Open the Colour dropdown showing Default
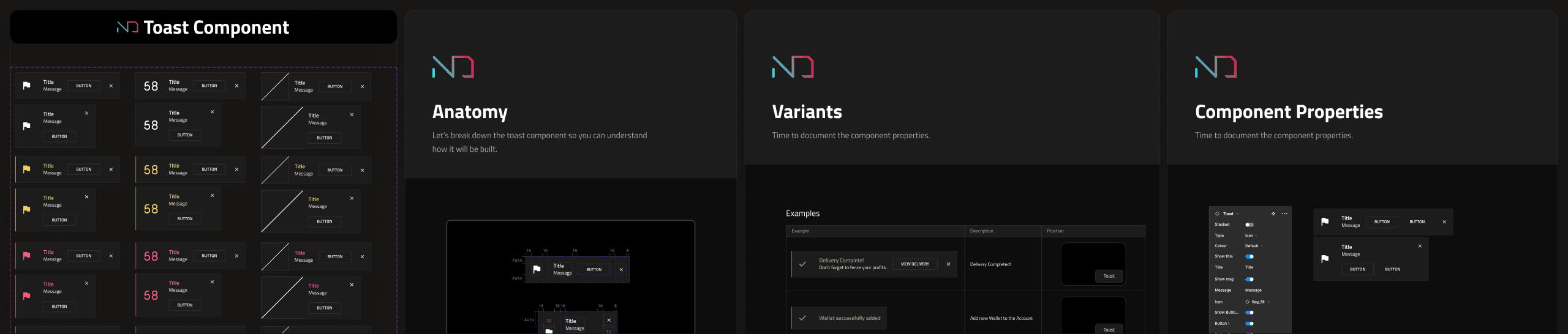Image resolution: width=1568 pixels, height=334 pixels. 1254,246
